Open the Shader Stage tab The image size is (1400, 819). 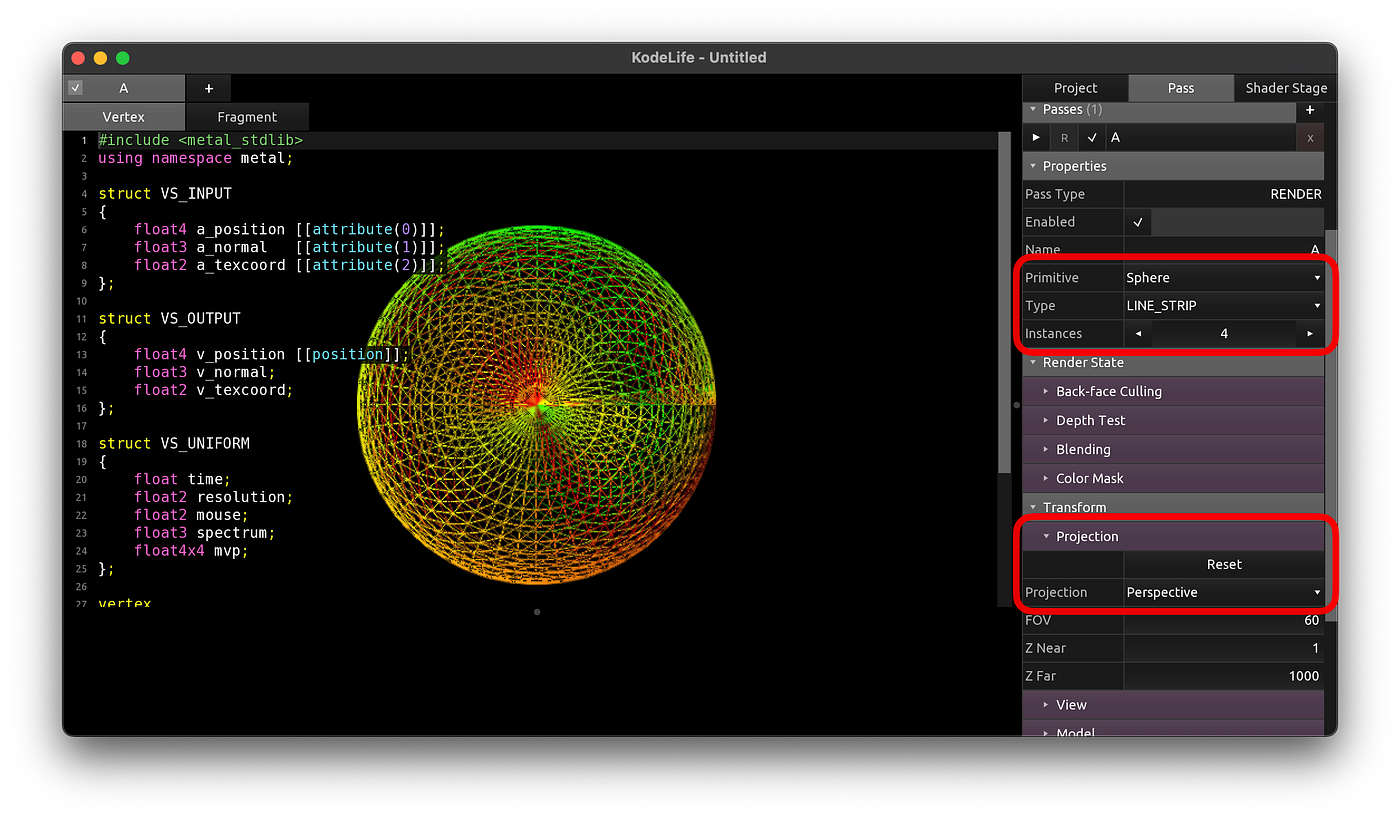click(x=1286, y=88)
